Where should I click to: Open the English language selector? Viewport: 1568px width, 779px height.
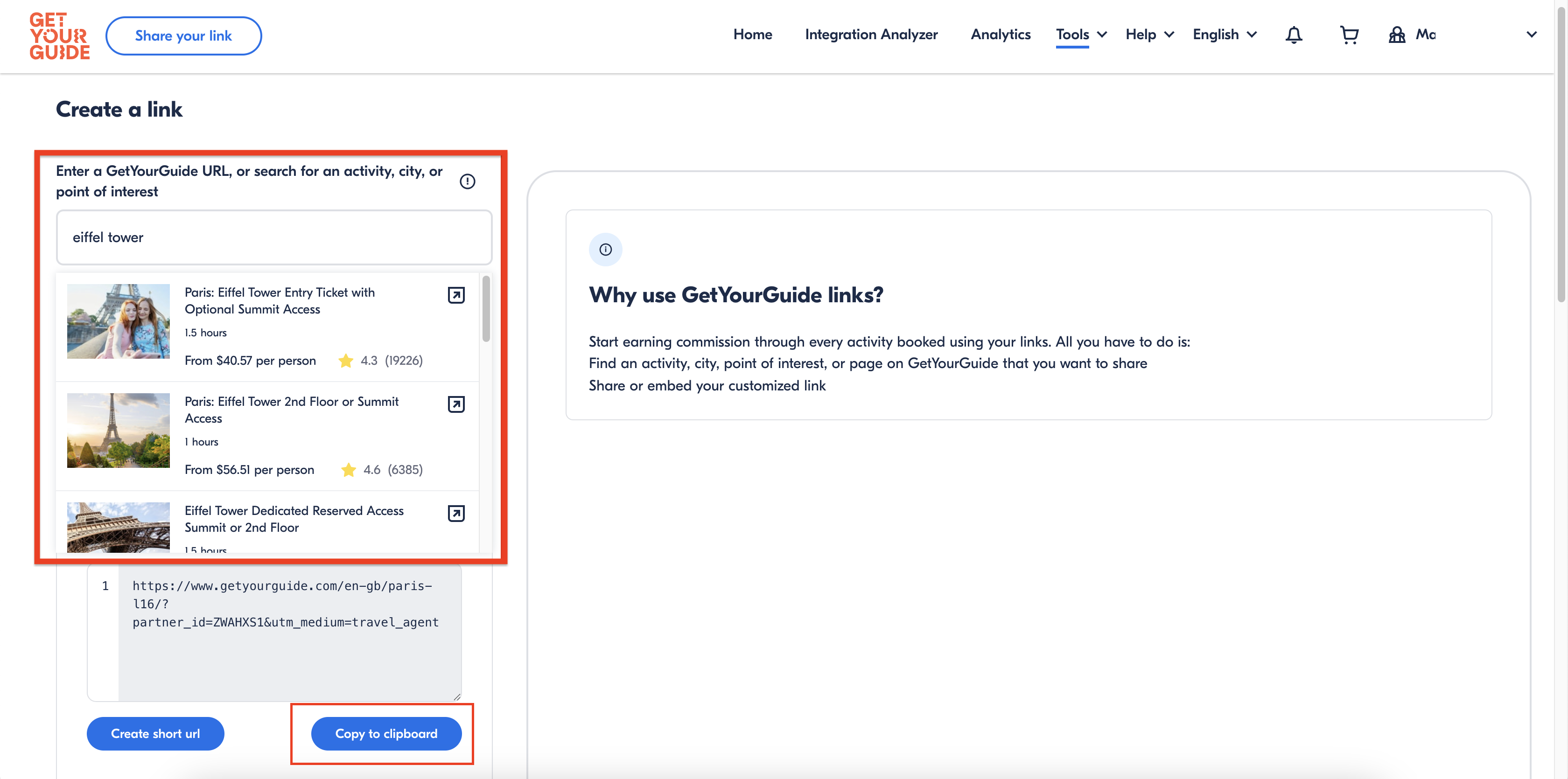(x=1224, y=35)
